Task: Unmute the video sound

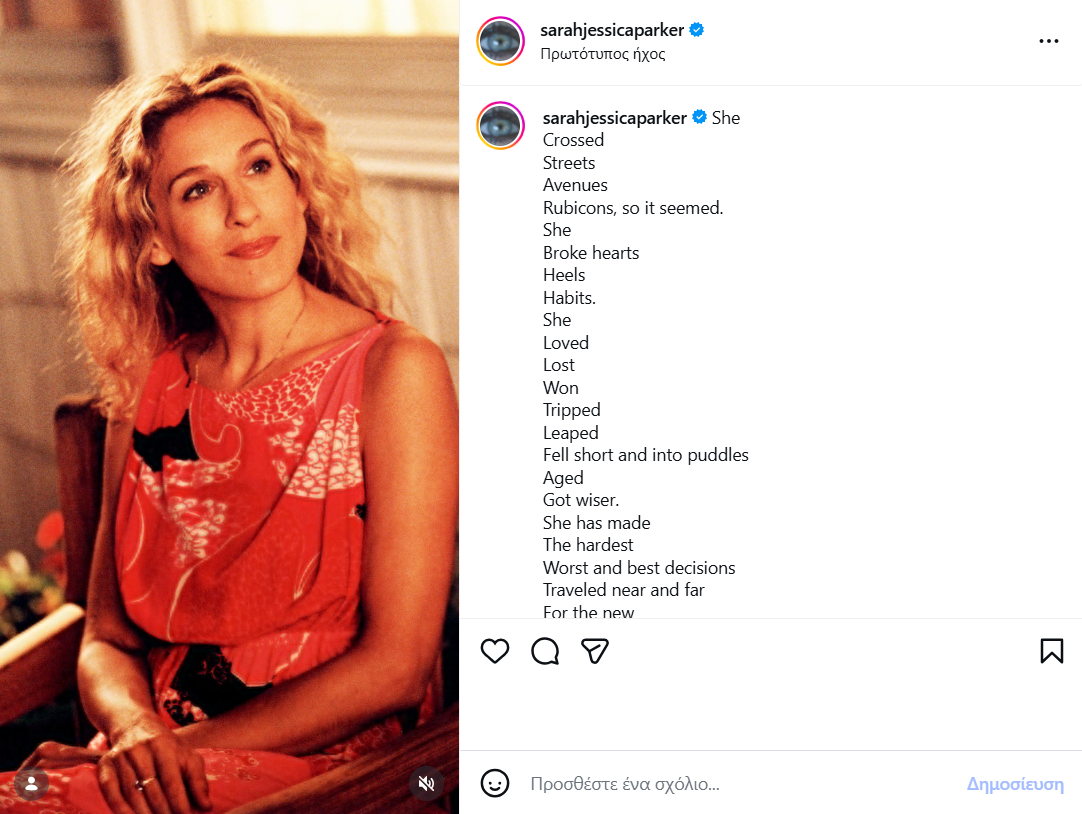Action: tap(427, 783)
